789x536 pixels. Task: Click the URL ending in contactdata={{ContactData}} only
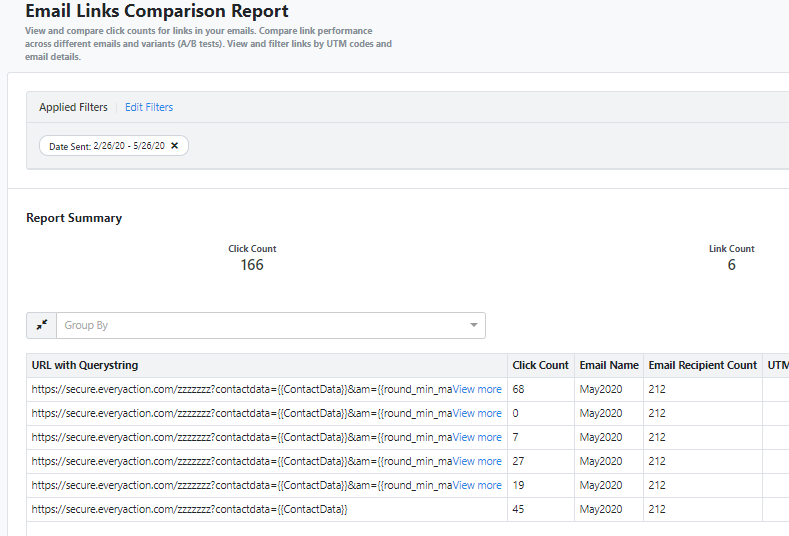click(x=189, y=509)
